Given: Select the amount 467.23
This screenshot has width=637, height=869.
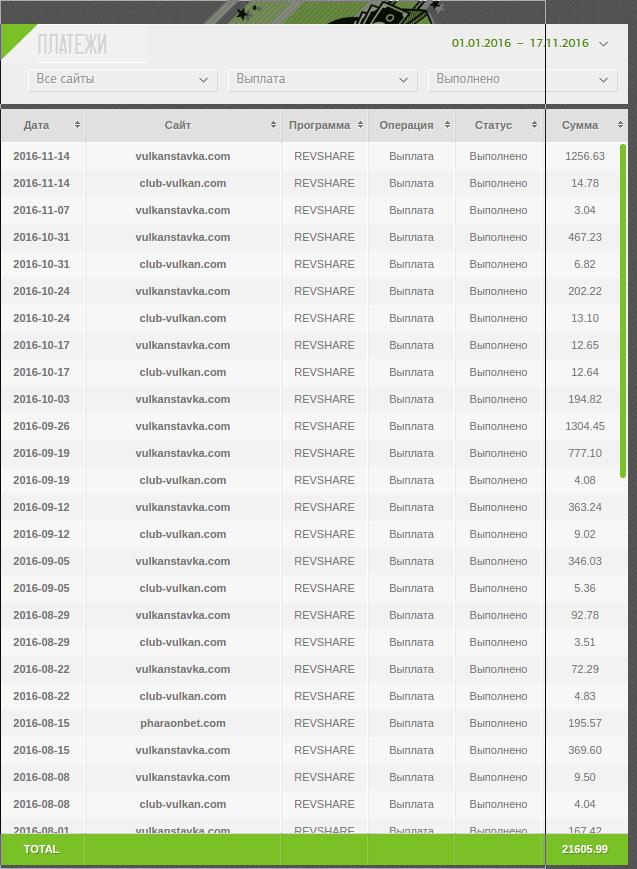Looking at the screenshot, I should 585,237.
